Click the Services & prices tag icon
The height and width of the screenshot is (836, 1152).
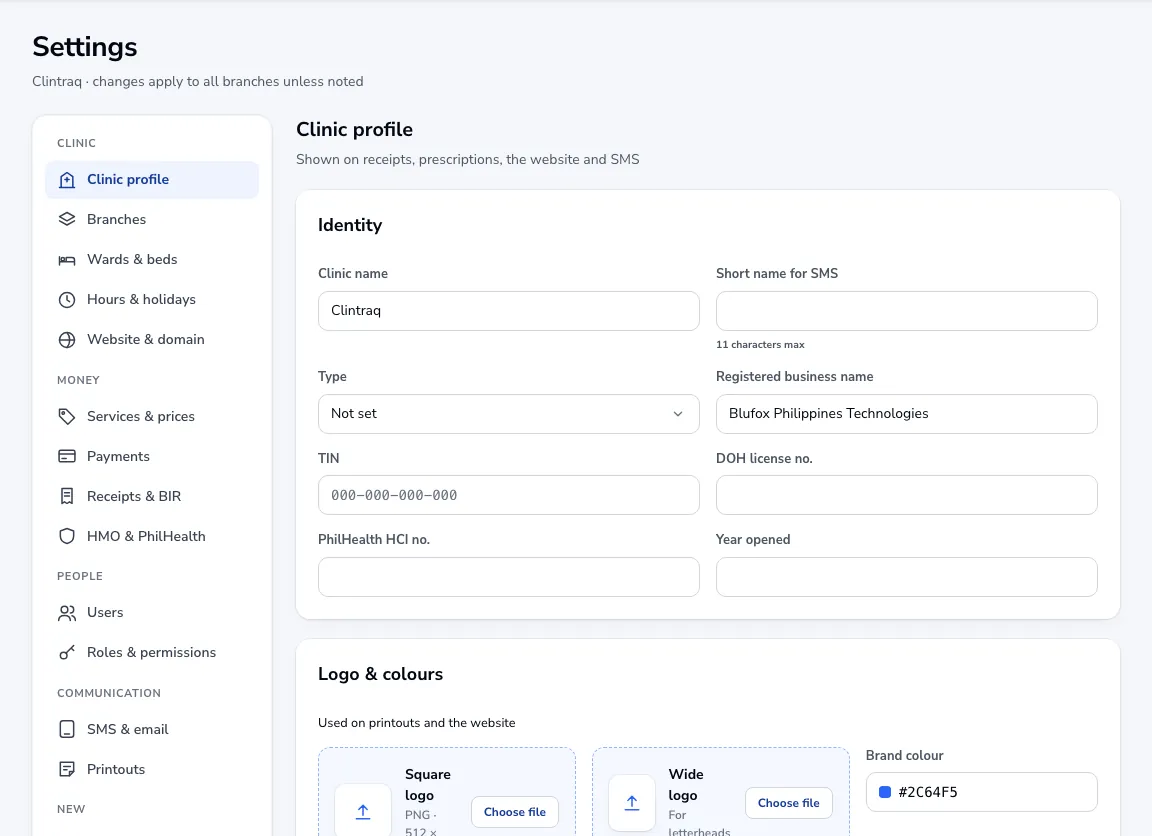[x=67, y=417]
